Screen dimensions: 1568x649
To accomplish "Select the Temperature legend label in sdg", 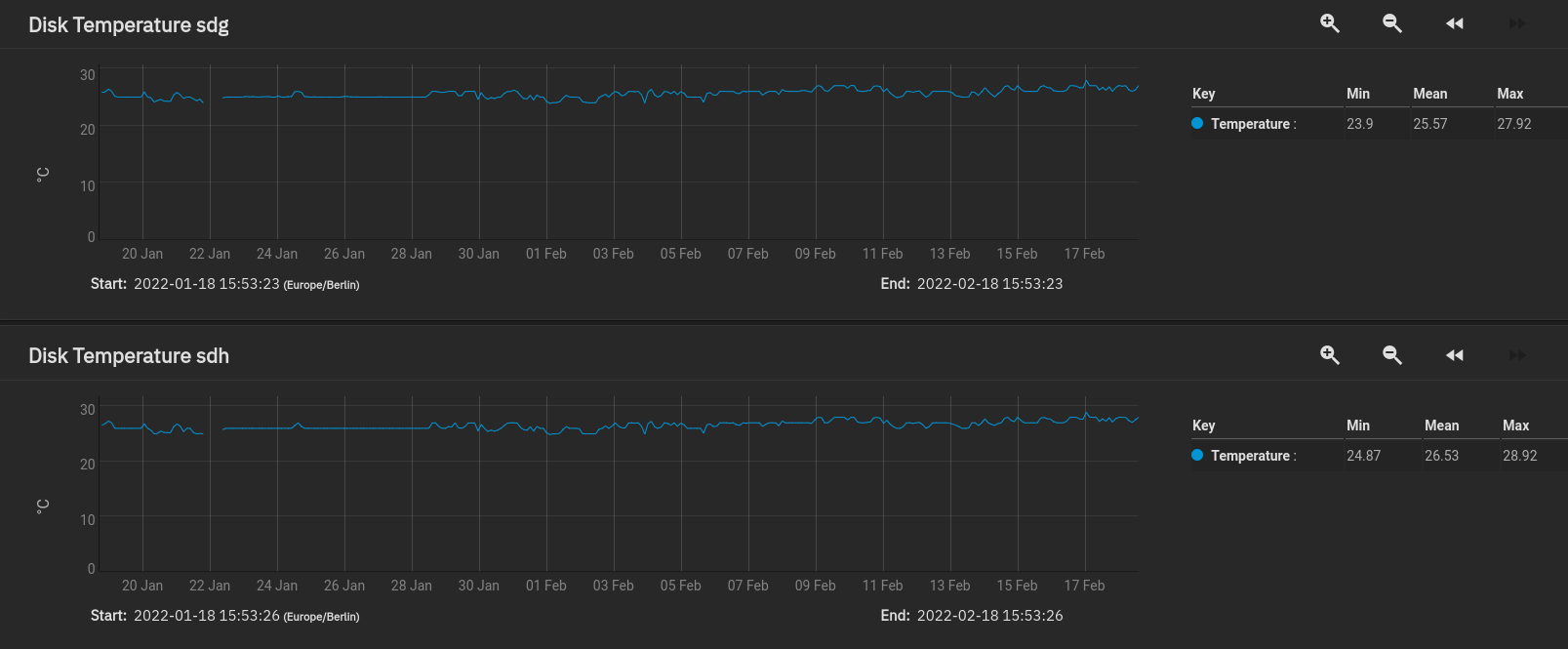I will (1250, 124).
